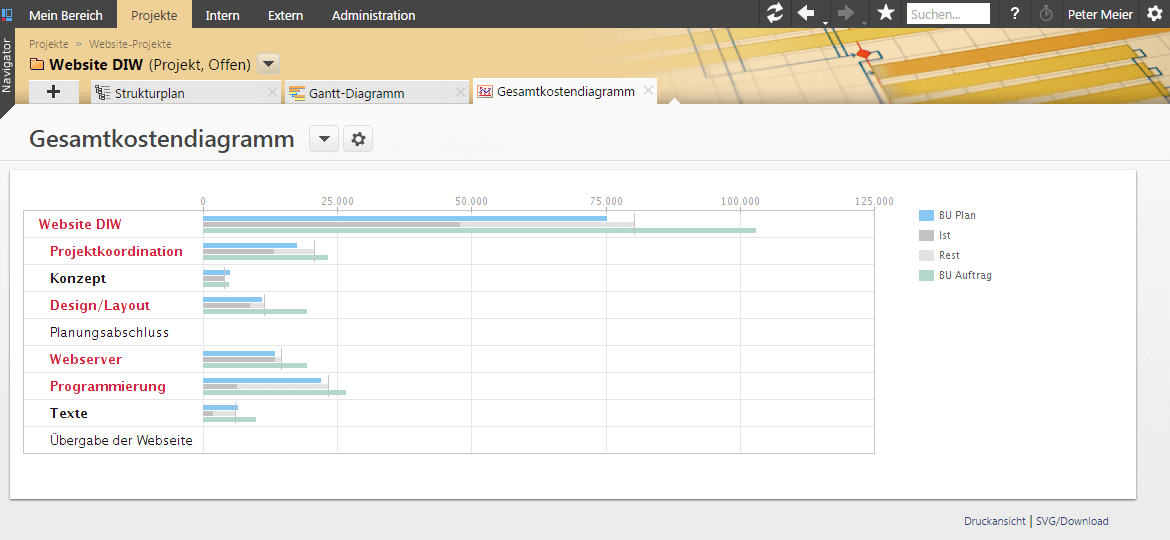
Task: Expand the Navigator side panel
Action: pos(7,64)
